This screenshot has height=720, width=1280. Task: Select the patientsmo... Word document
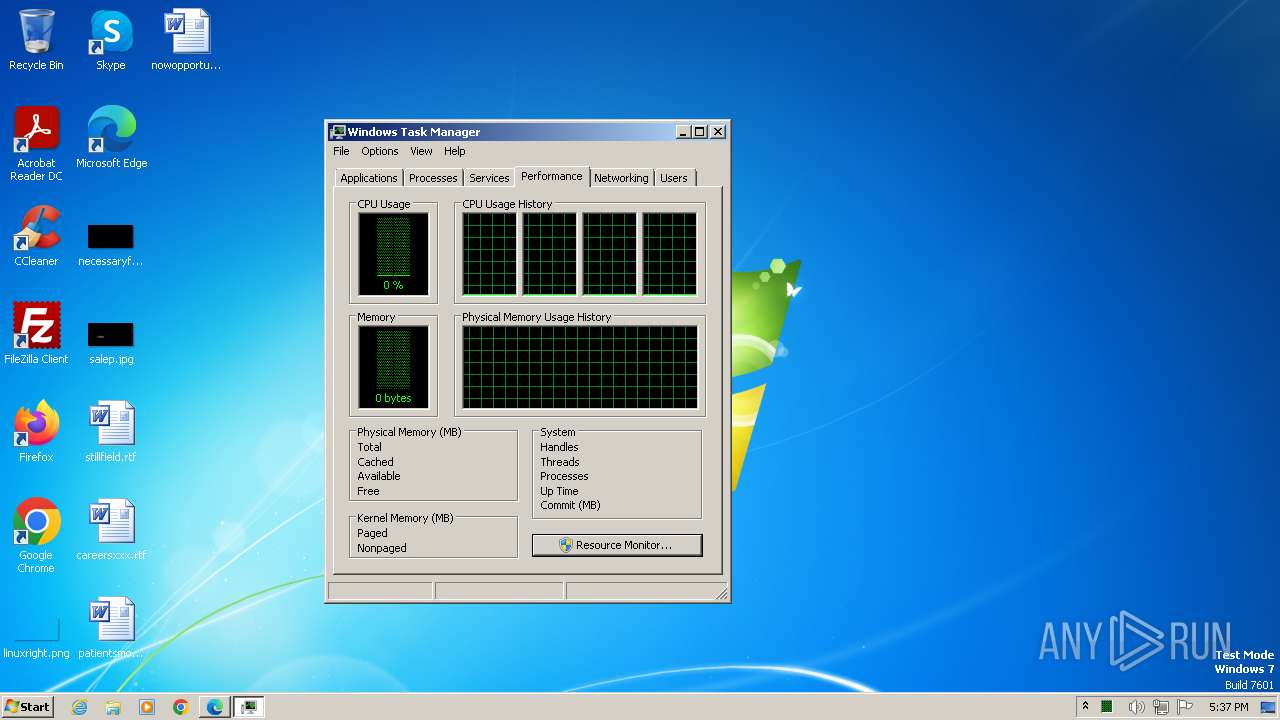coord(111,628)
